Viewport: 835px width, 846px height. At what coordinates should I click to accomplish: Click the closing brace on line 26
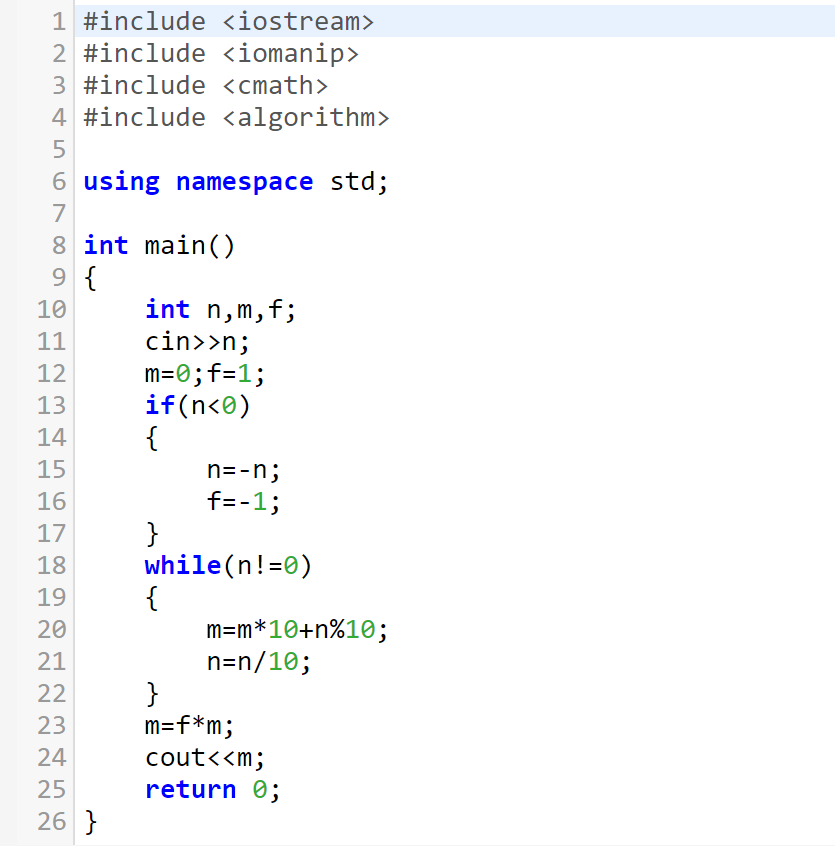click(x=91, y=822)
